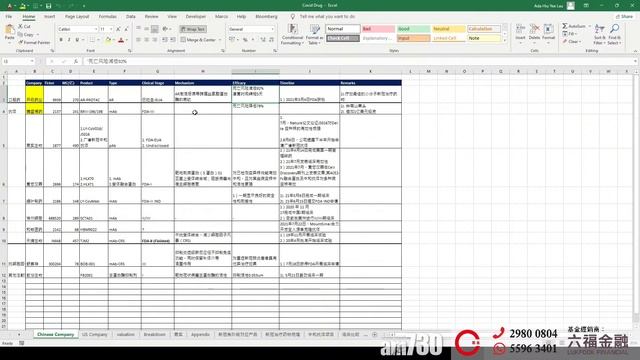Increase the indent
This screenshot has width=640, height=360.
[173, 40]
